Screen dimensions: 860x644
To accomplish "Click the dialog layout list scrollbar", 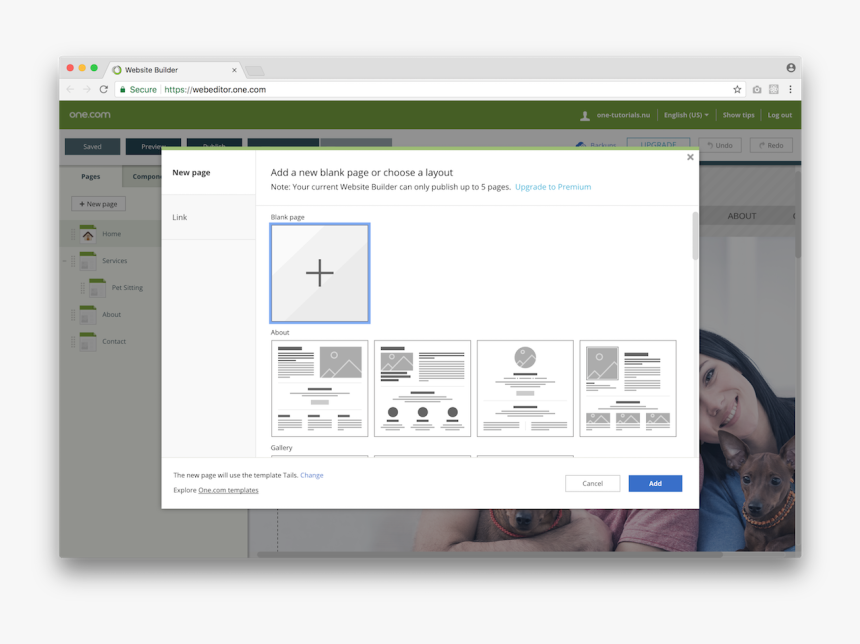I will pos(695,236).
